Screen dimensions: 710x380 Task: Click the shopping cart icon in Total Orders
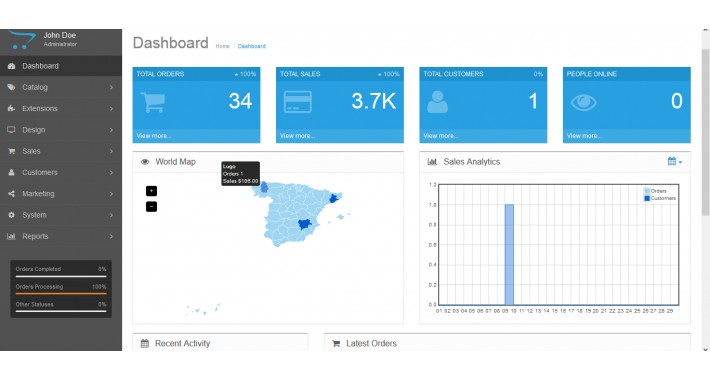click(x=153, y=102)
